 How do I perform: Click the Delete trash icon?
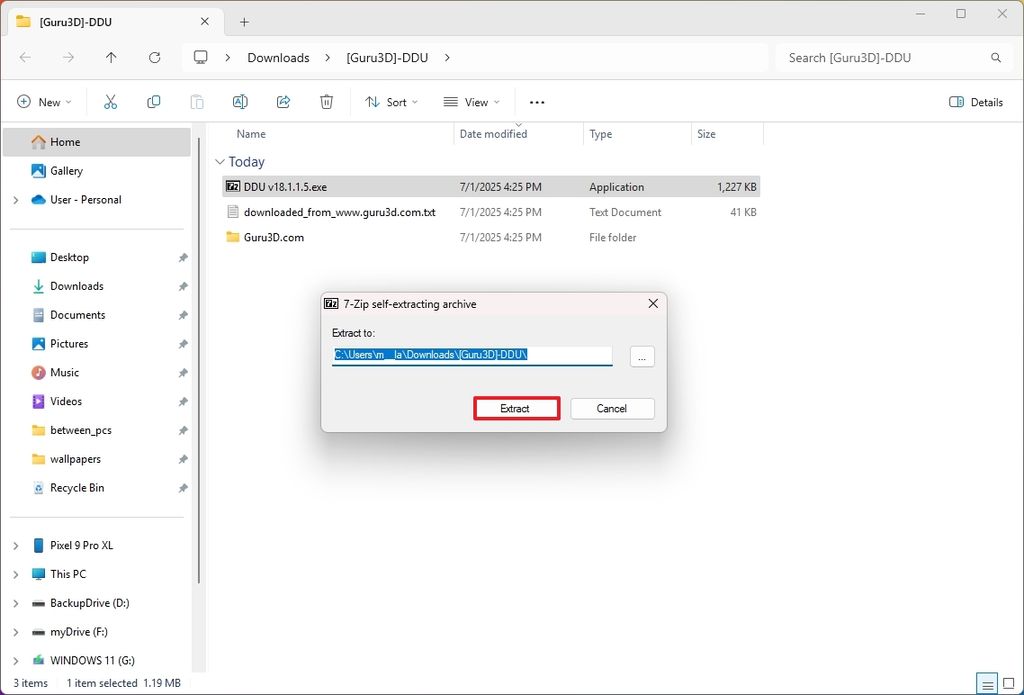[327, 102]
